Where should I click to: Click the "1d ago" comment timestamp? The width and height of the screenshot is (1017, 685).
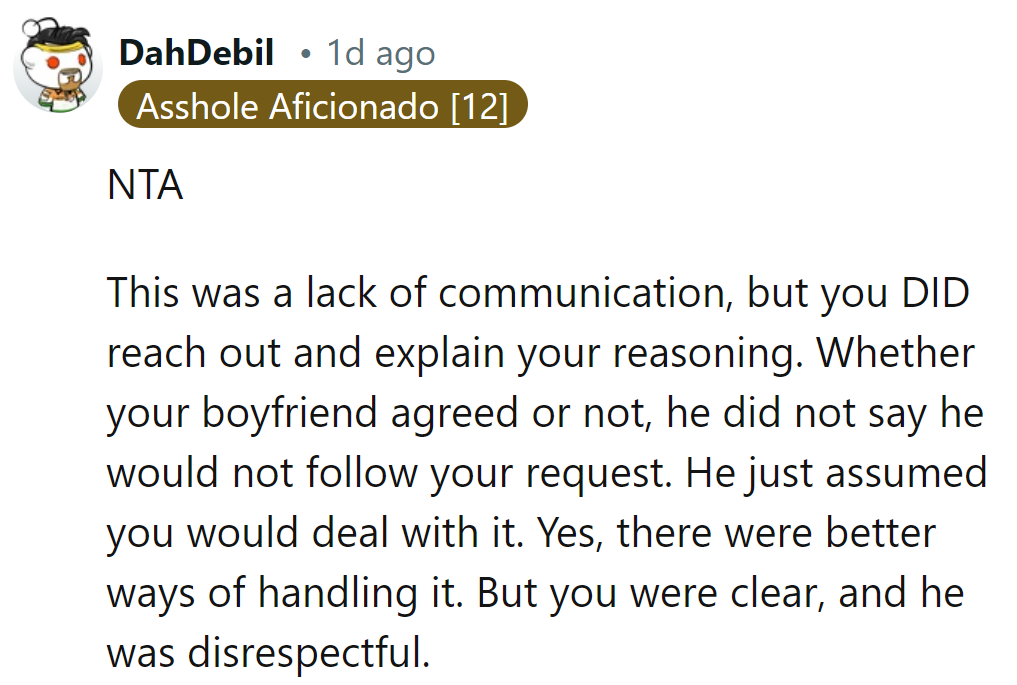point(381,53)
